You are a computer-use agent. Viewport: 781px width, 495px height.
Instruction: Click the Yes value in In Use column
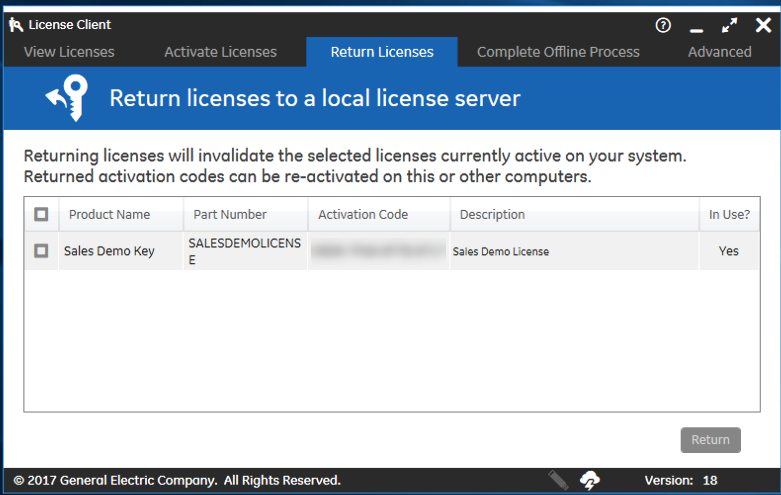pos(729,251)
